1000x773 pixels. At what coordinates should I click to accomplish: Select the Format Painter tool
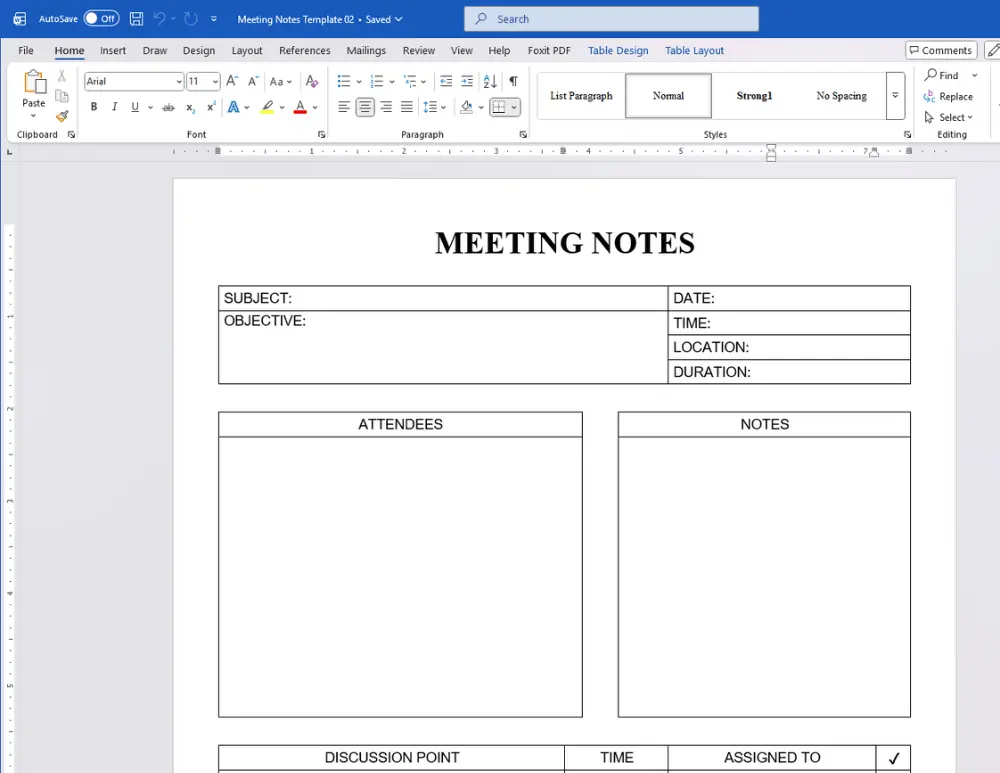(61, 116)
